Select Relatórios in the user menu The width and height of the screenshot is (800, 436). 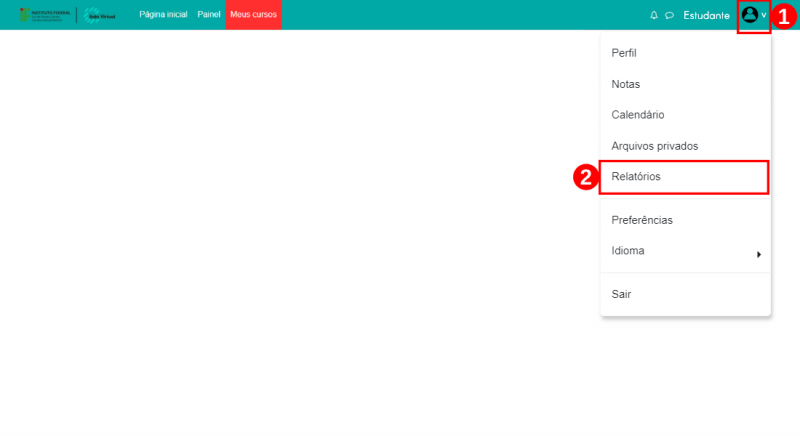[685, 176]
